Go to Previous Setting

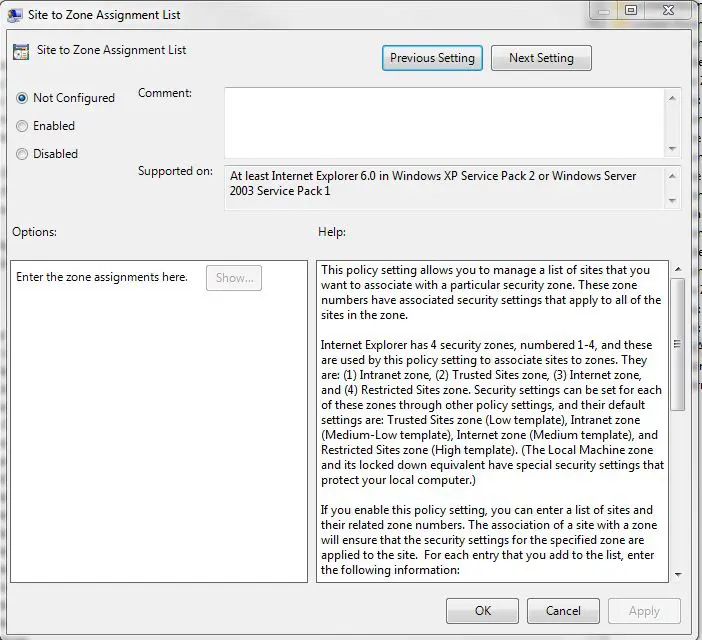pos(432,58)
